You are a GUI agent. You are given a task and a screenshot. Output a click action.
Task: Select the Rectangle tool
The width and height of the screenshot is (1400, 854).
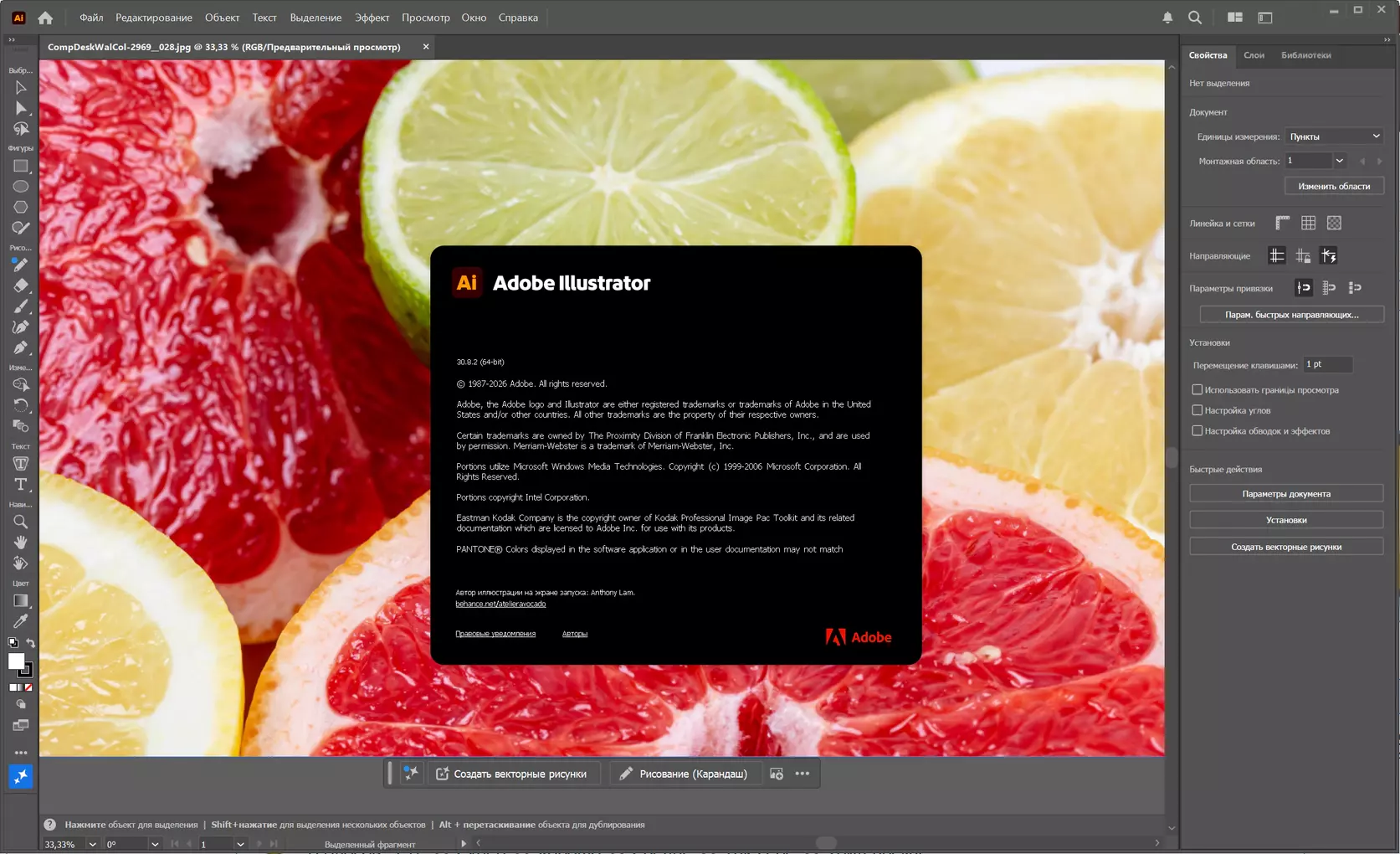21,166
